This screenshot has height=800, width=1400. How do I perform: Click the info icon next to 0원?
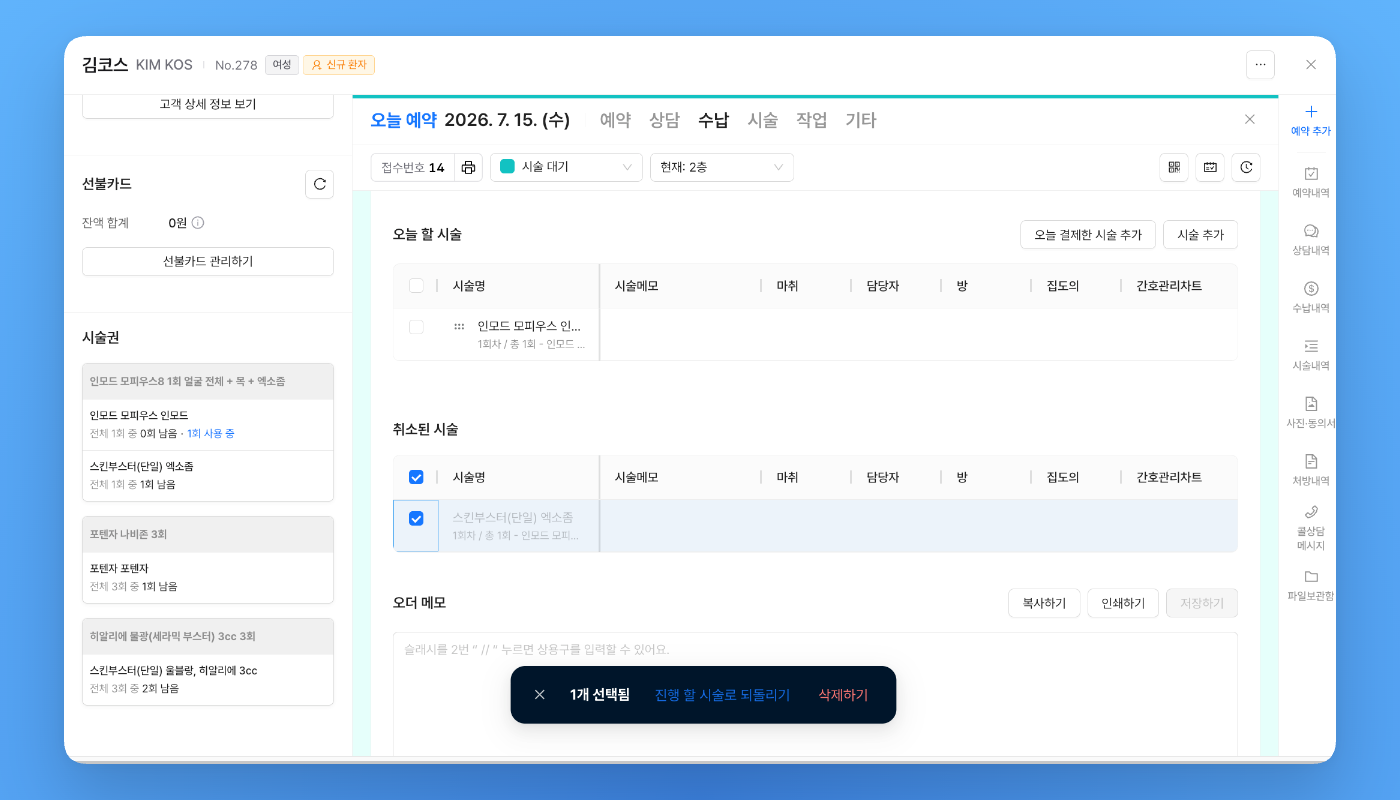198,223
